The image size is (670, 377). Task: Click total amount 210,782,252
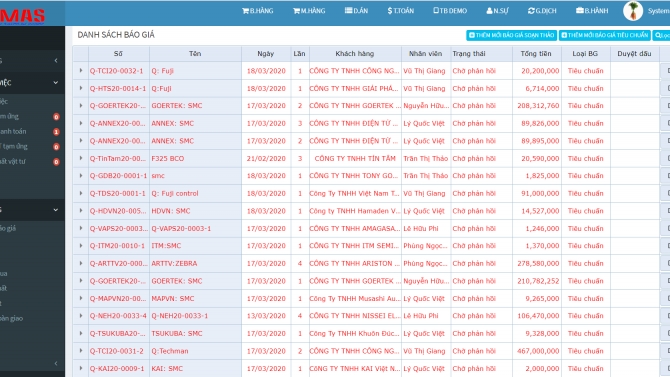(x=538, y=281)
